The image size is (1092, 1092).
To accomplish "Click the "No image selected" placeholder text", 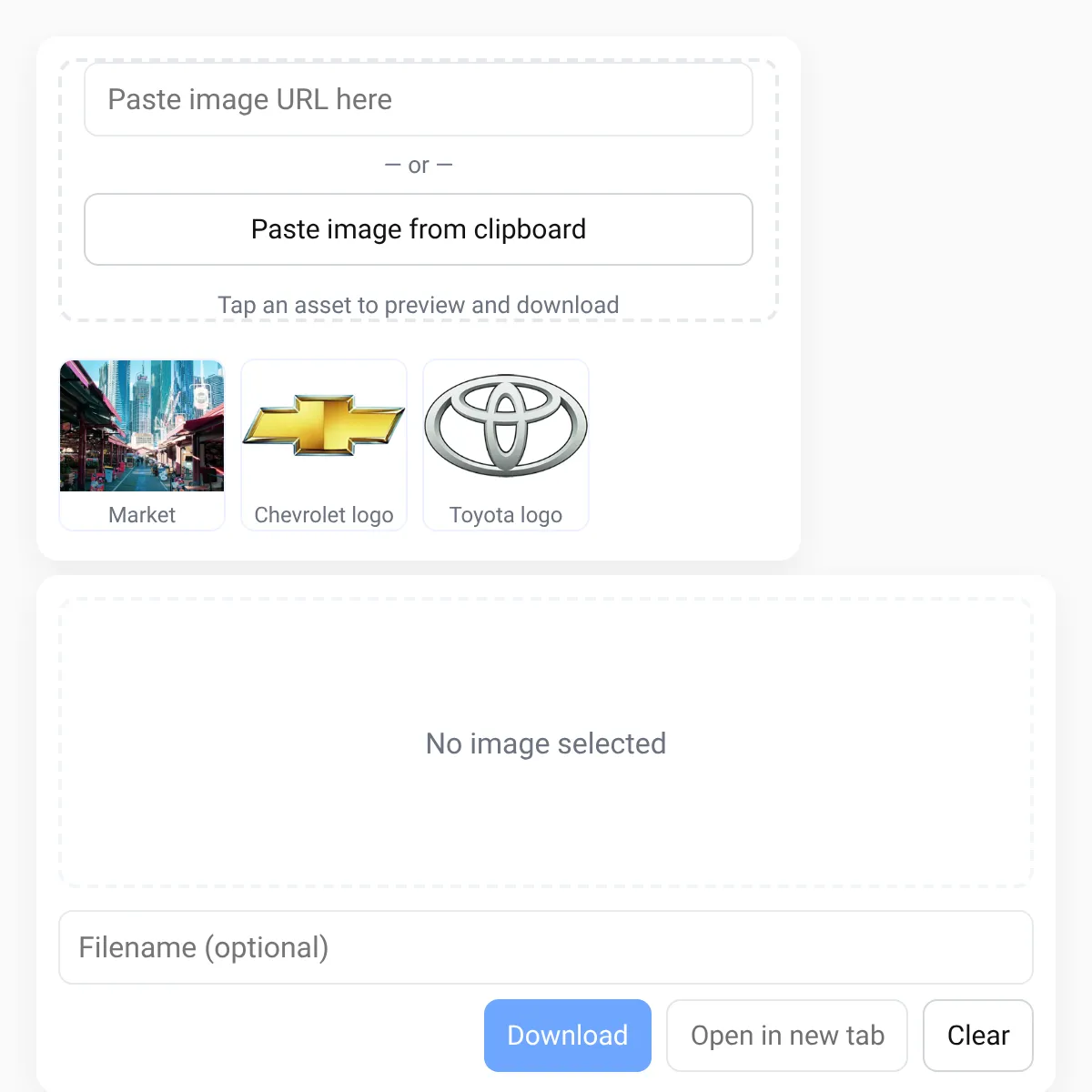I will [546, 743].
